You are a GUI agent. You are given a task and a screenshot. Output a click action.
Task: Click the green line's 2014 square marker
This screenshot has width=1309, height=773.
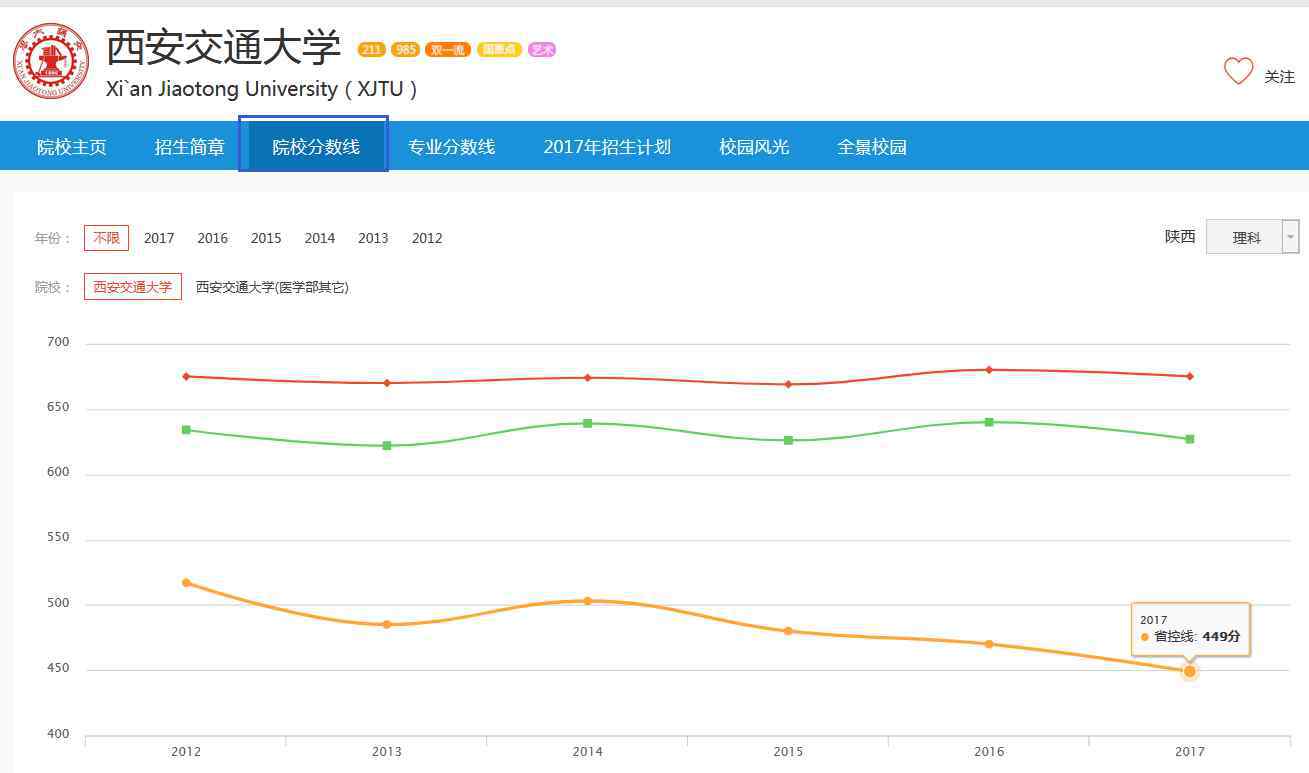click(588, 423)
